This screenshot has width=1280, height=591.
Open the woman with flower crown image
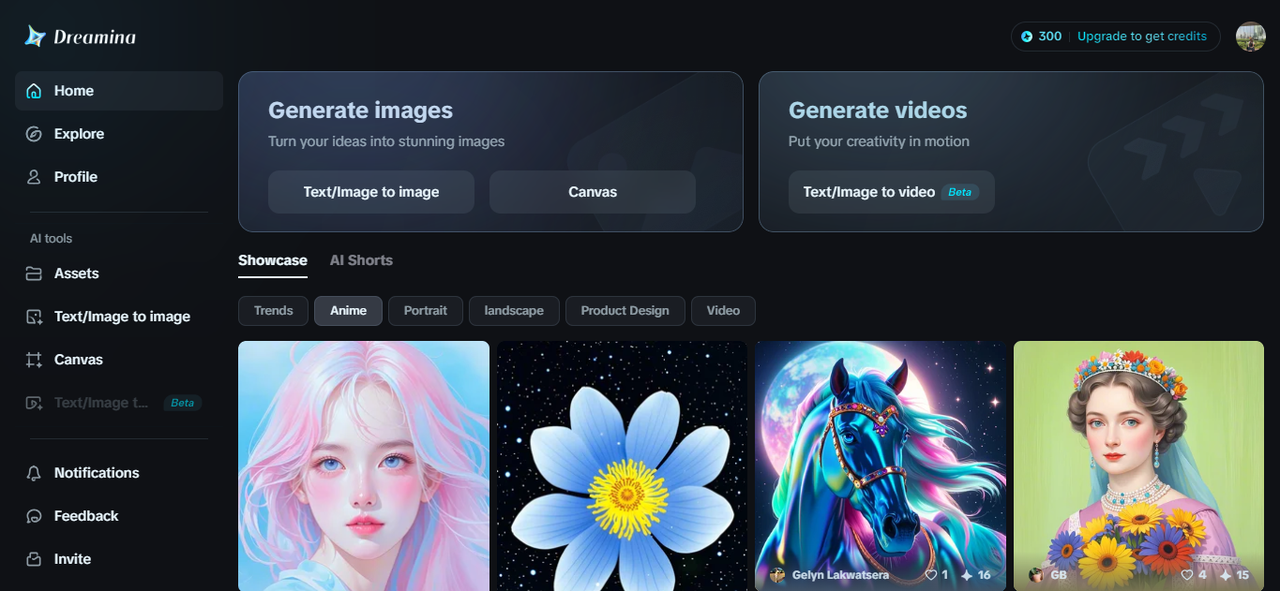(1139, 466)
